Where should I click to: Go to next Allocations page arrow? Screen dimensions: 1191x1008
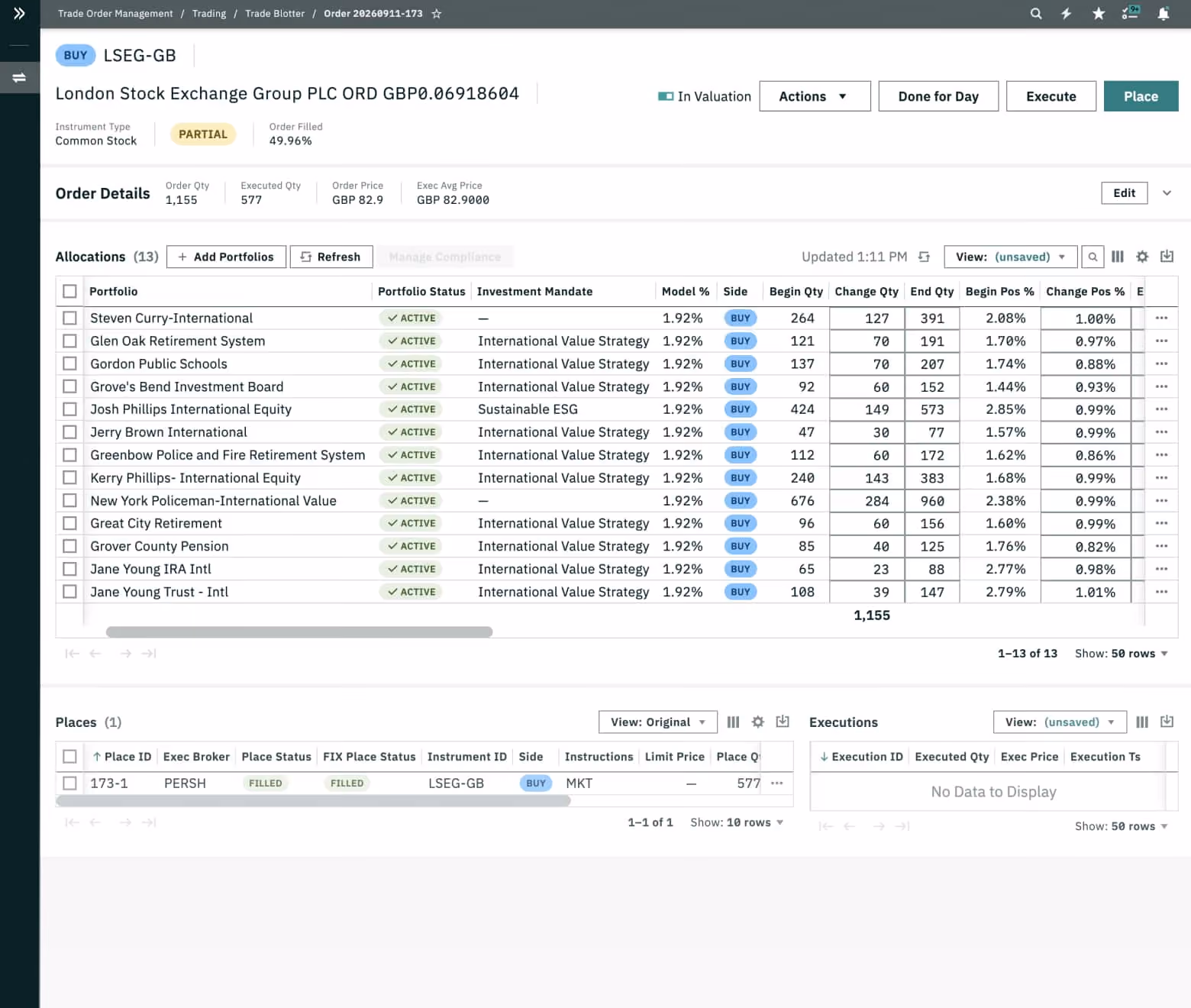125,653
